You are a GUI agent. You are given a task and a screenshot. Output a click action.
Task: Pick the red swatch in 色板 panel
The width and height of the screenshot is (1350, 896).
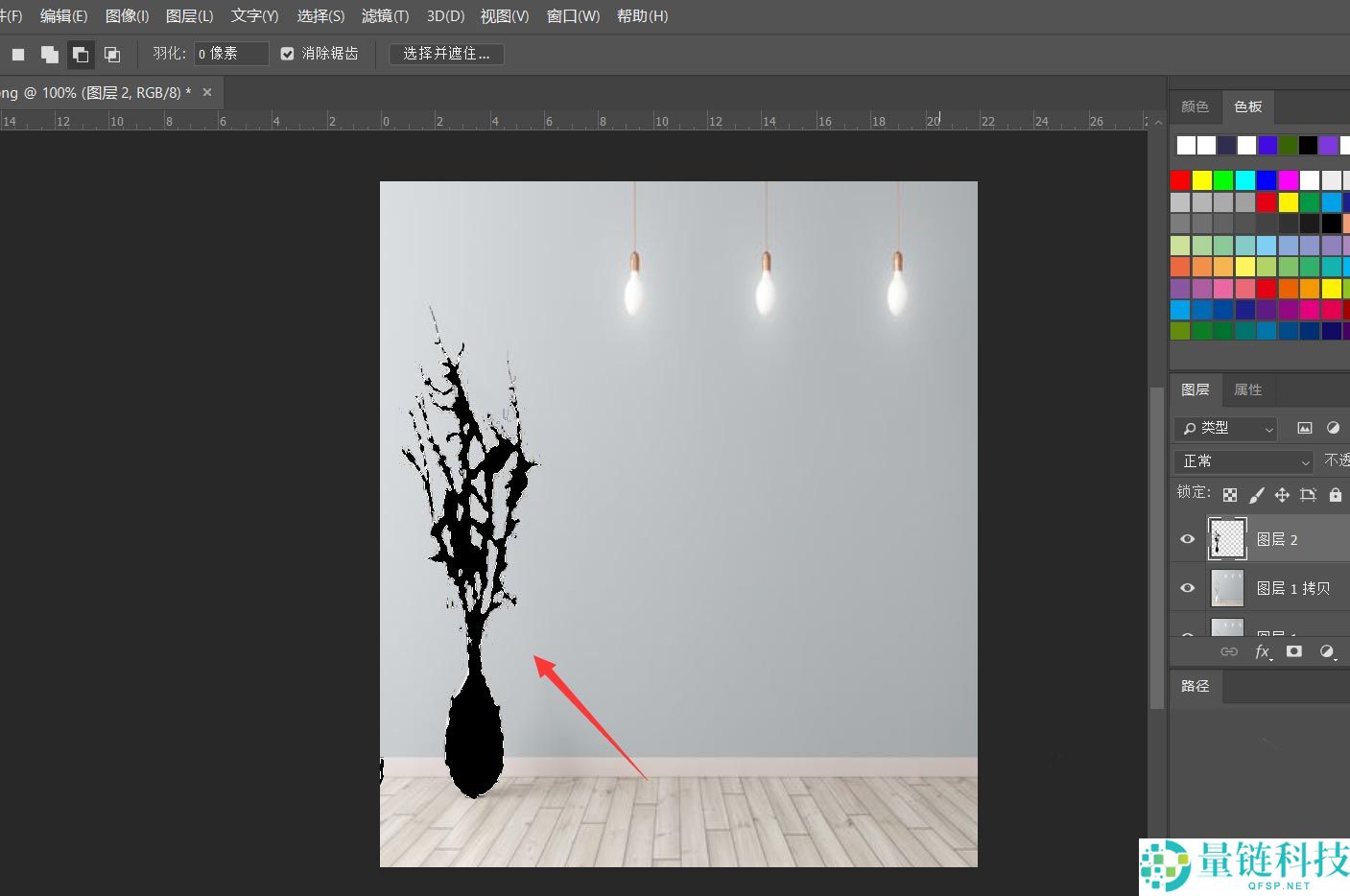click(x=1180, y=180)
